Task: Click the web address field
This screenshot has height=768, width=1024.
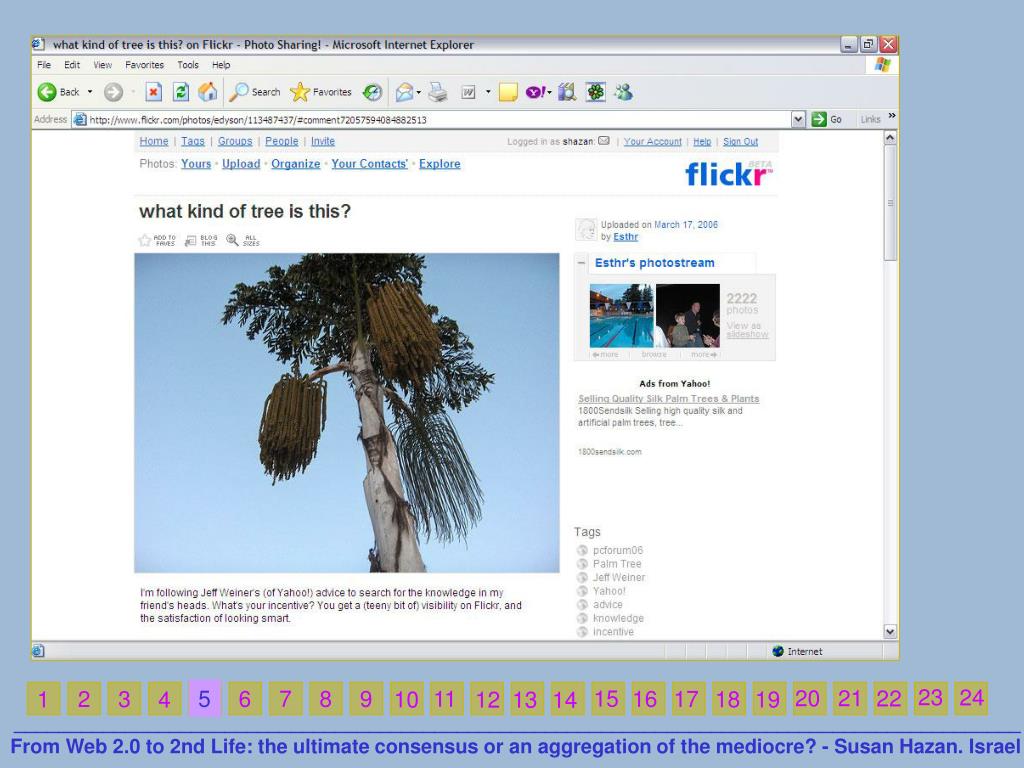Action: 431,120
